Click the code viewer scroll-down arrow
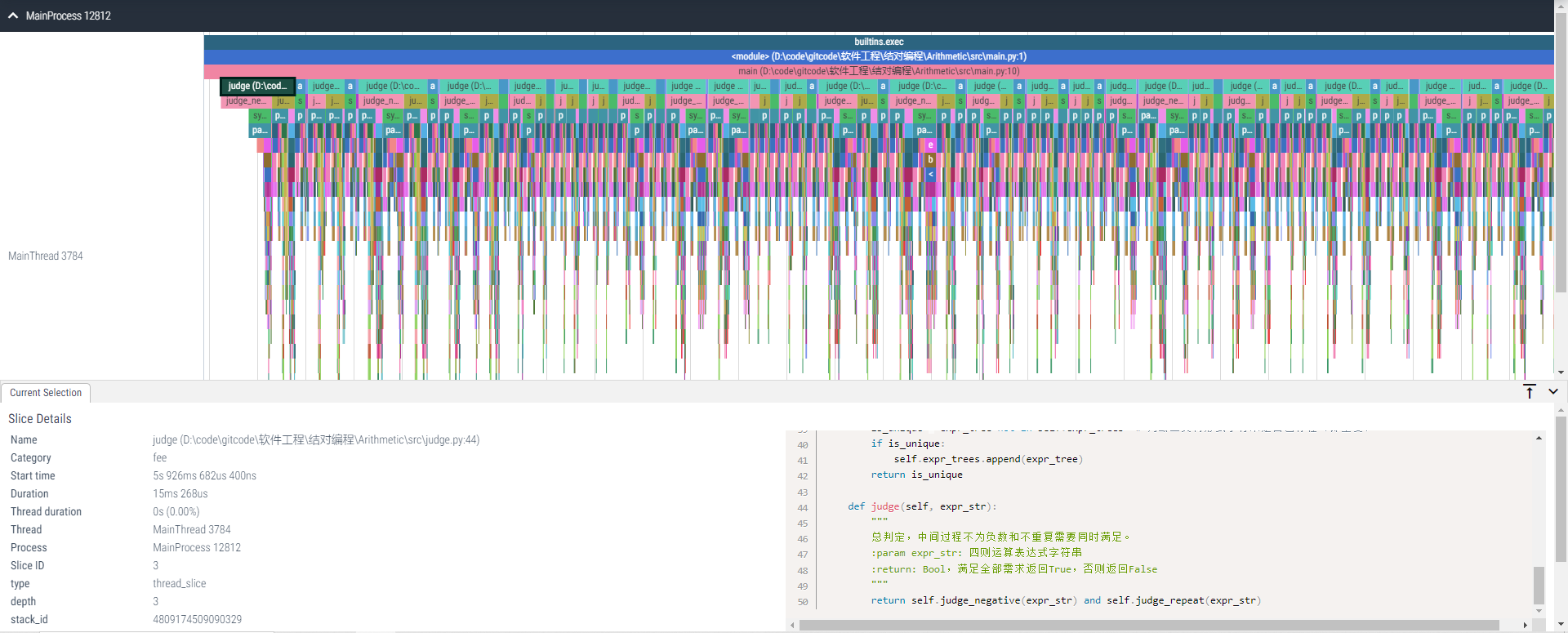Image resolution: width=1568 pixels, height=633 pixels. tap(1539, 610)
